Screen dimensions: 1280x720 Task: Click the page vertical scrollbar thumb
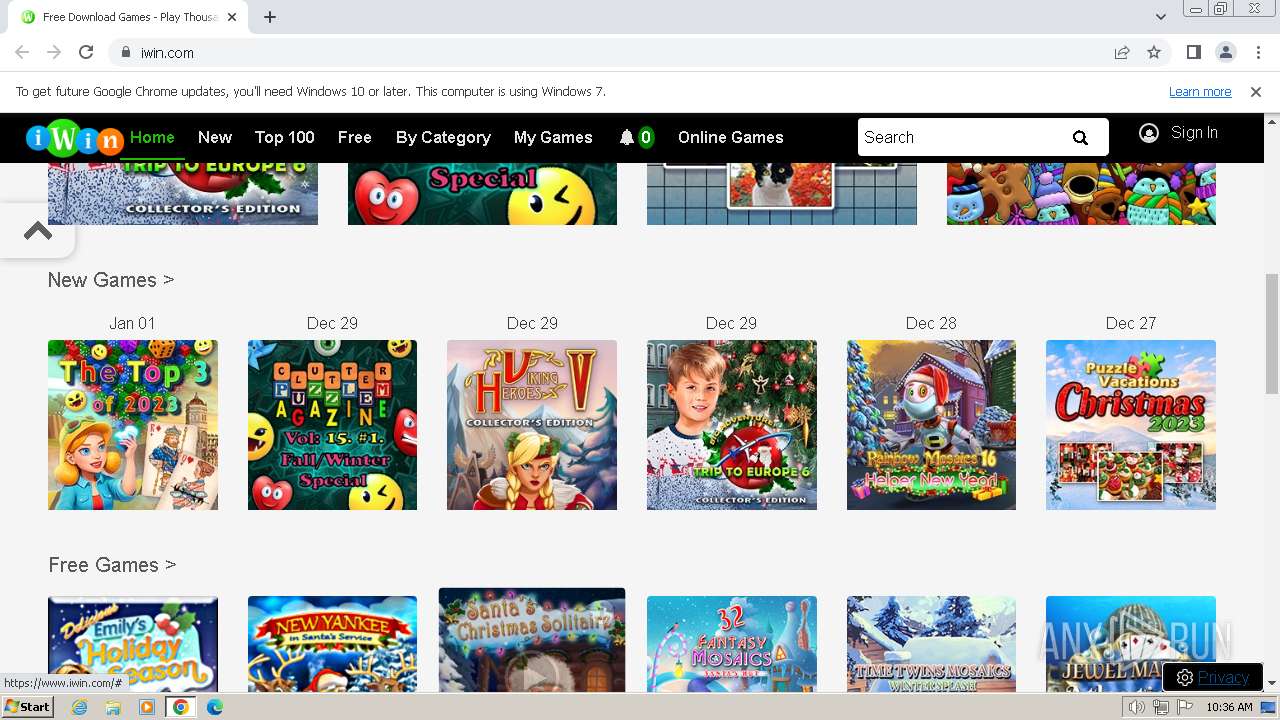(1271, 333)
